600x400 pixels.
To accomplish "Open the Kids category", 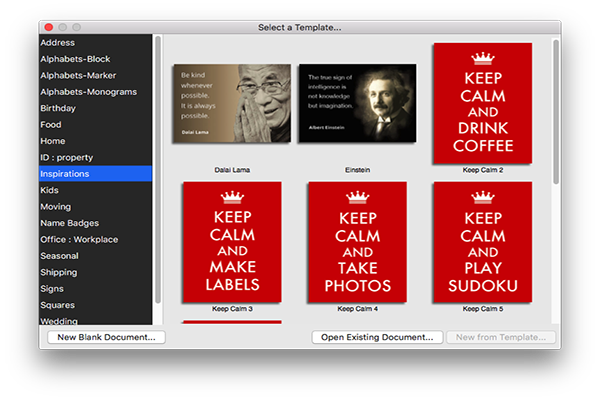I will pos(95,190).
